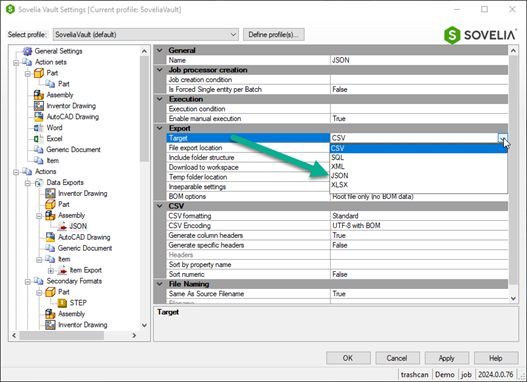This screenshot has width=527, height=382.
Task: Click the Job creation condition value field
Action: point(419,80)
